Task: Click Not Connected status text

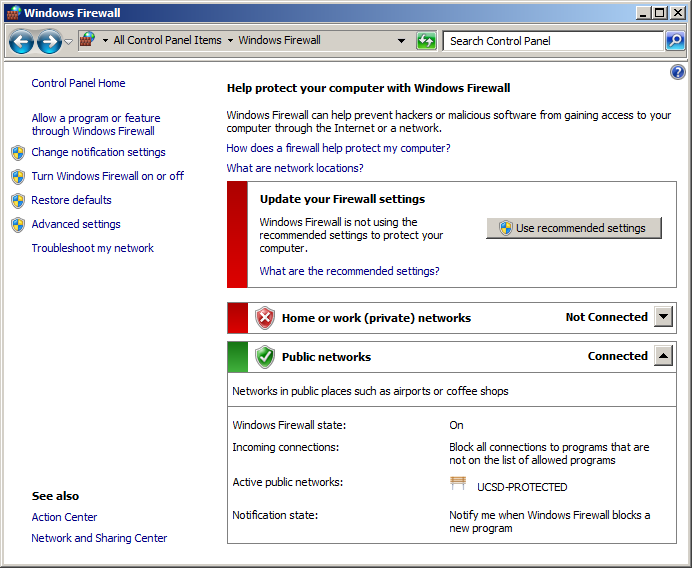Action: click(x=606, y=317)
